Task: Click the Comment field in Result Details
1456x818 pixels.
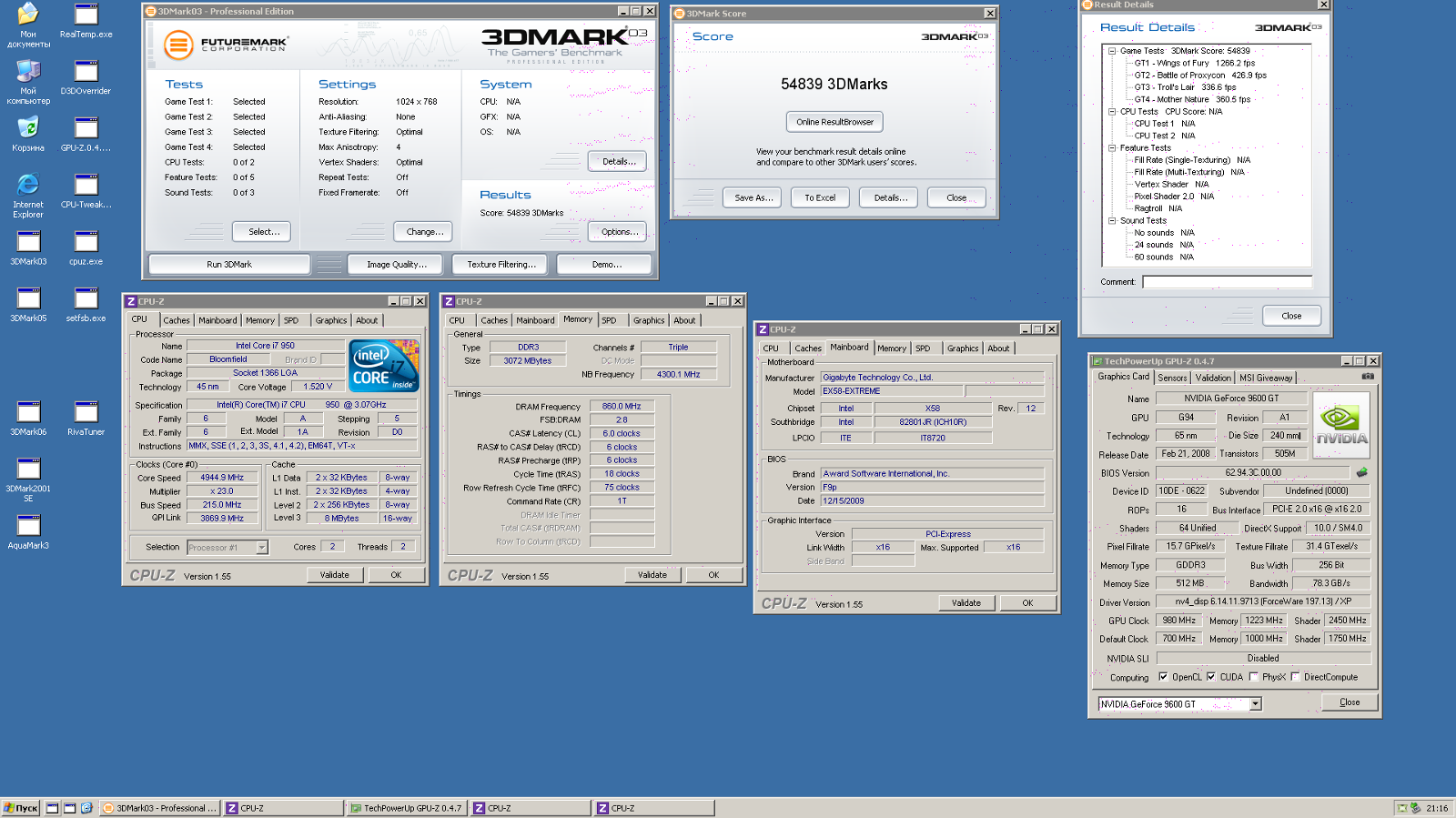Action: pyautogui.click(x=1228, y=282)
